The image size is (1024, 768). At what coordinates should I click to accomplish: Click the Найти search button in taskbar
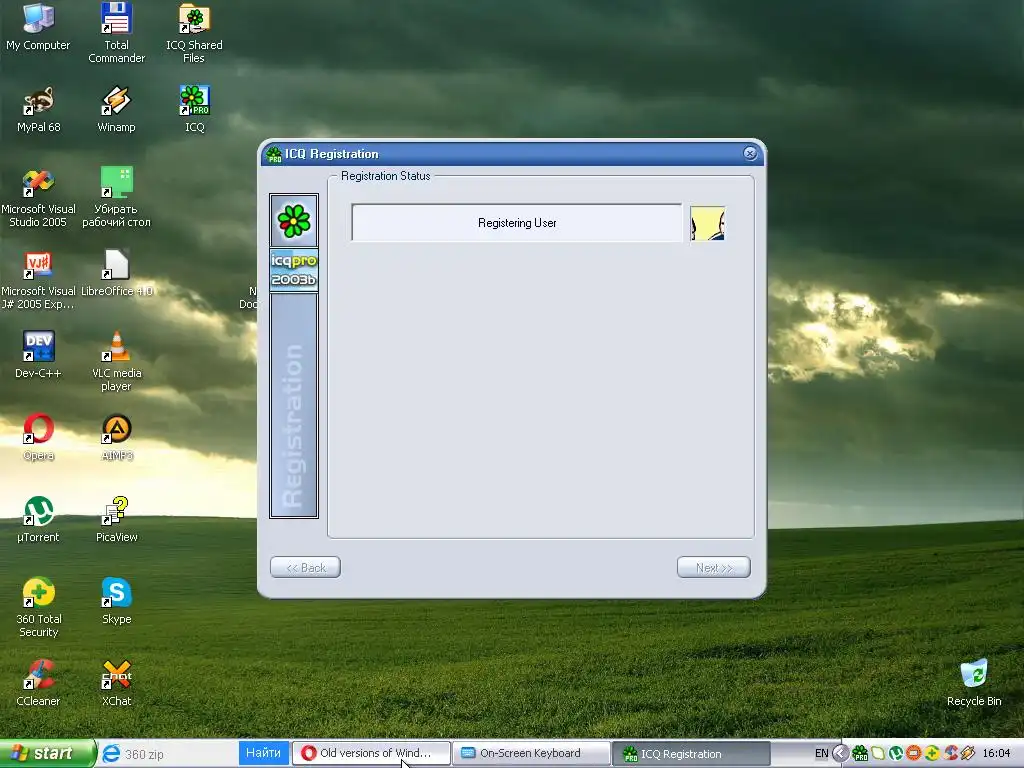(x=263, y=753)
